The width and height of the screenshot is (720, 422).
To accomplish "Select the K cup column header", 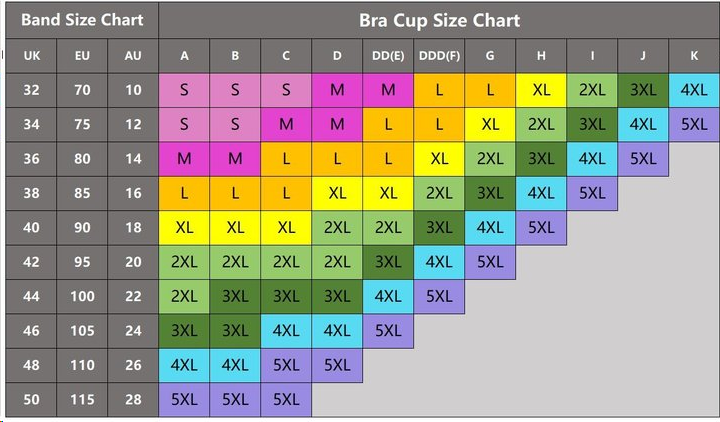I will [x=694, y=56].
